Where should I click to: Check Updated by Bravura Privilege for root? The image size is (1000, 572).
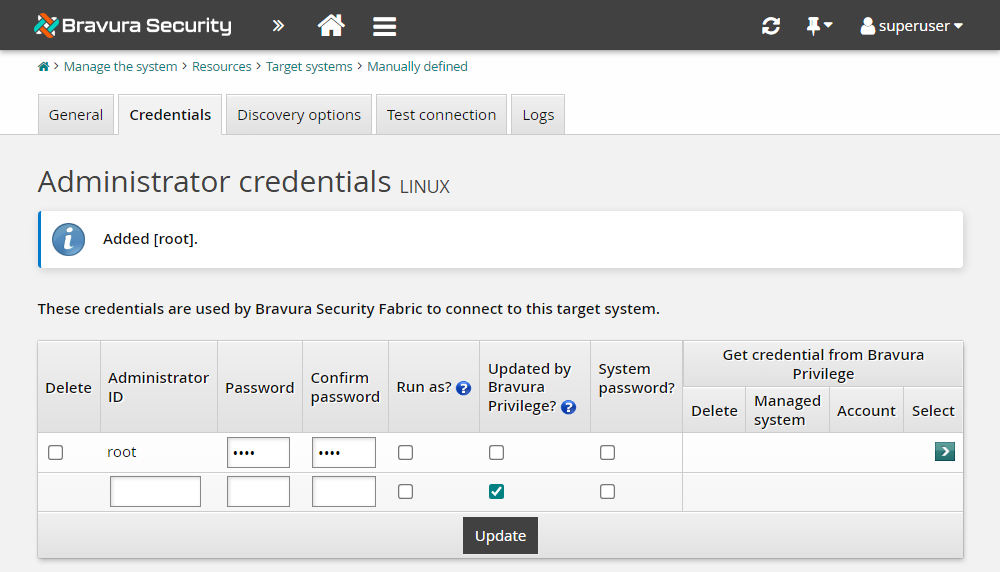pos(496,452)
